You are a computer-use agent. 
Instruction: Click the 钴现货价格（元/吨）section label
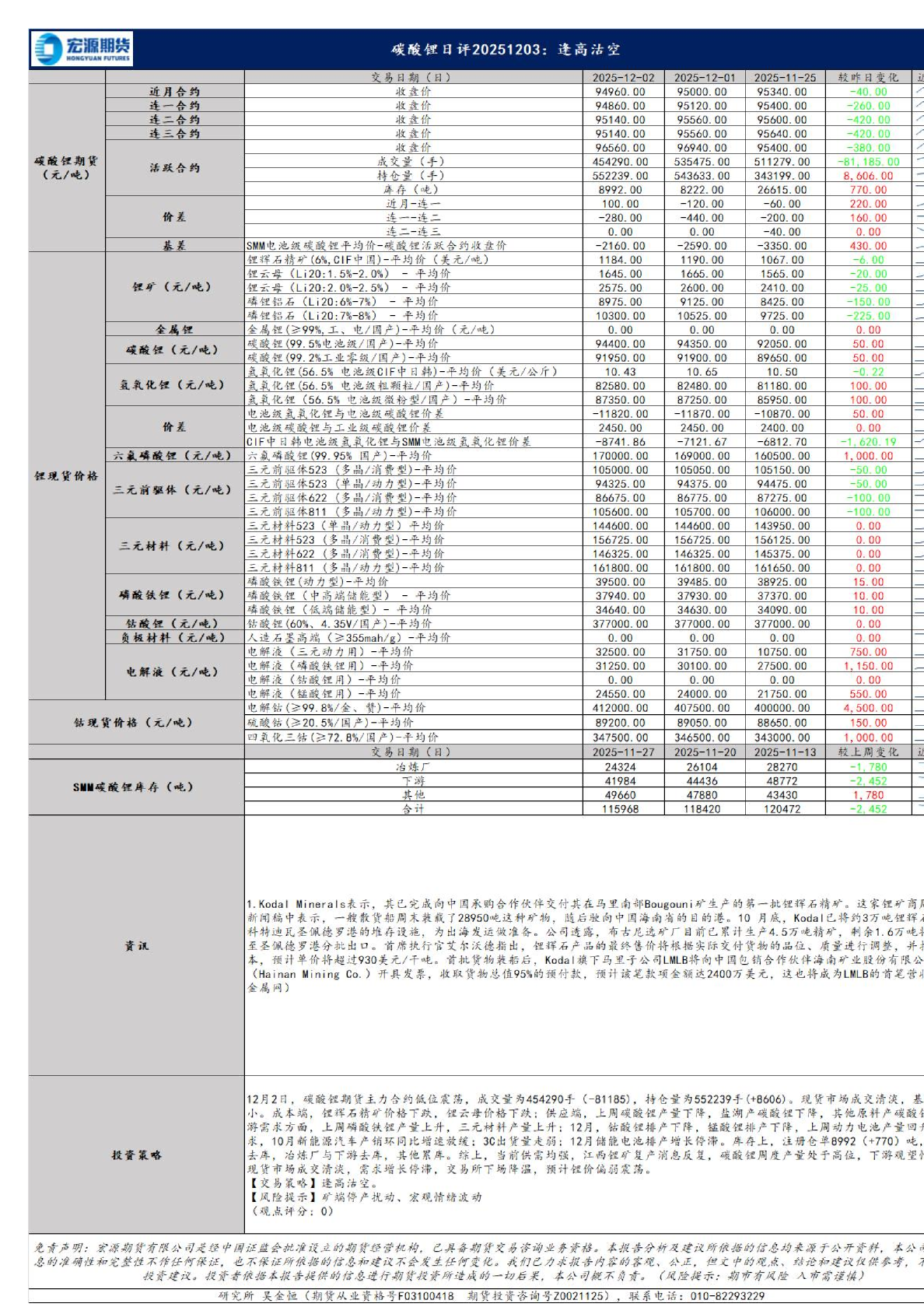[136, 723]
